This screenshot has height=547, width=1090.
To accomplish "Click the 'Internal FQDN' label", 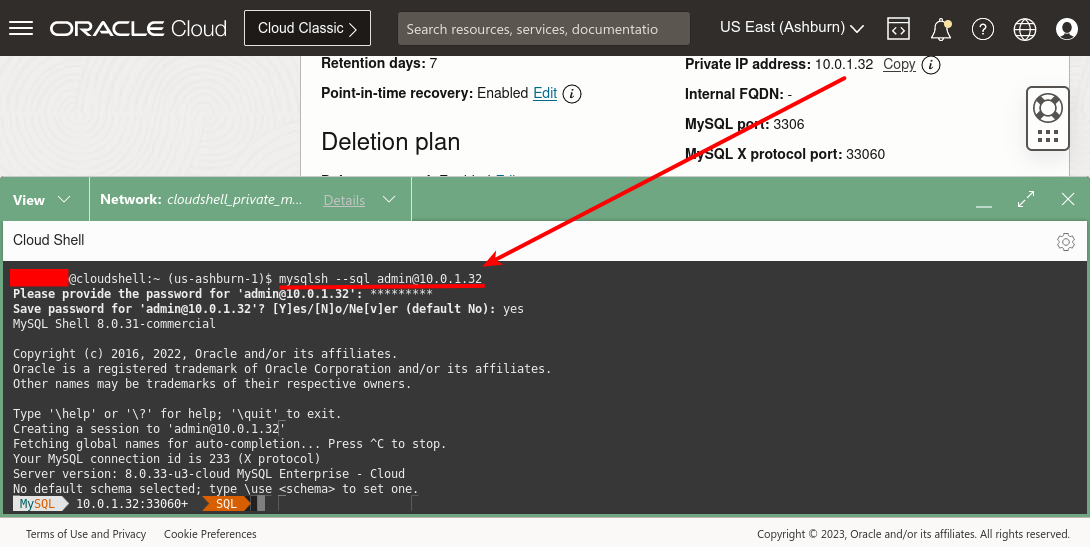I will tap(734, 94).
